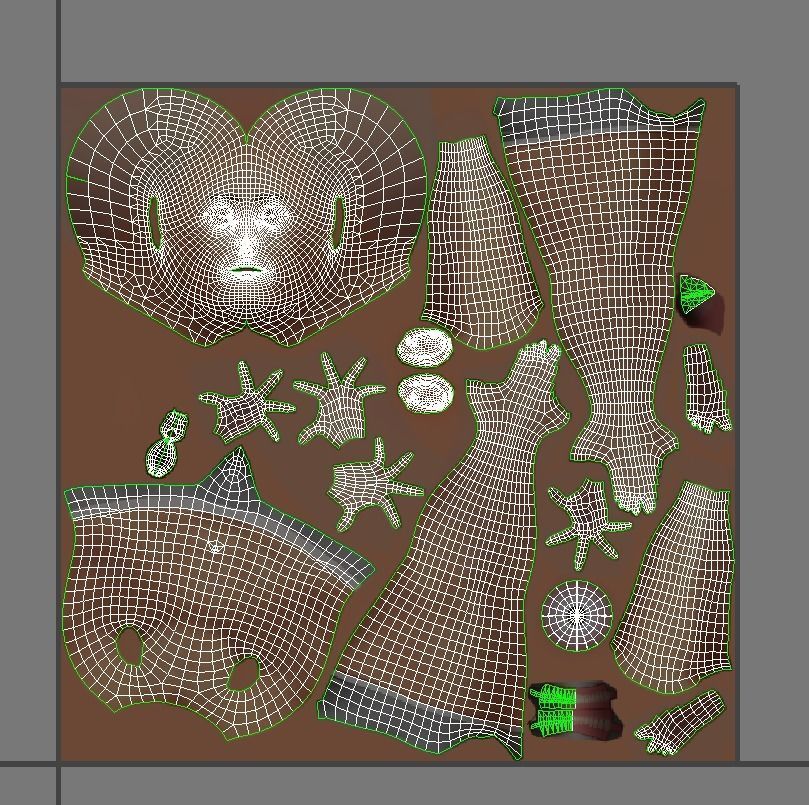Click the gray pointed flap on torso shell
The height and width of the screenshot is (805, 809).
point(231,475)
